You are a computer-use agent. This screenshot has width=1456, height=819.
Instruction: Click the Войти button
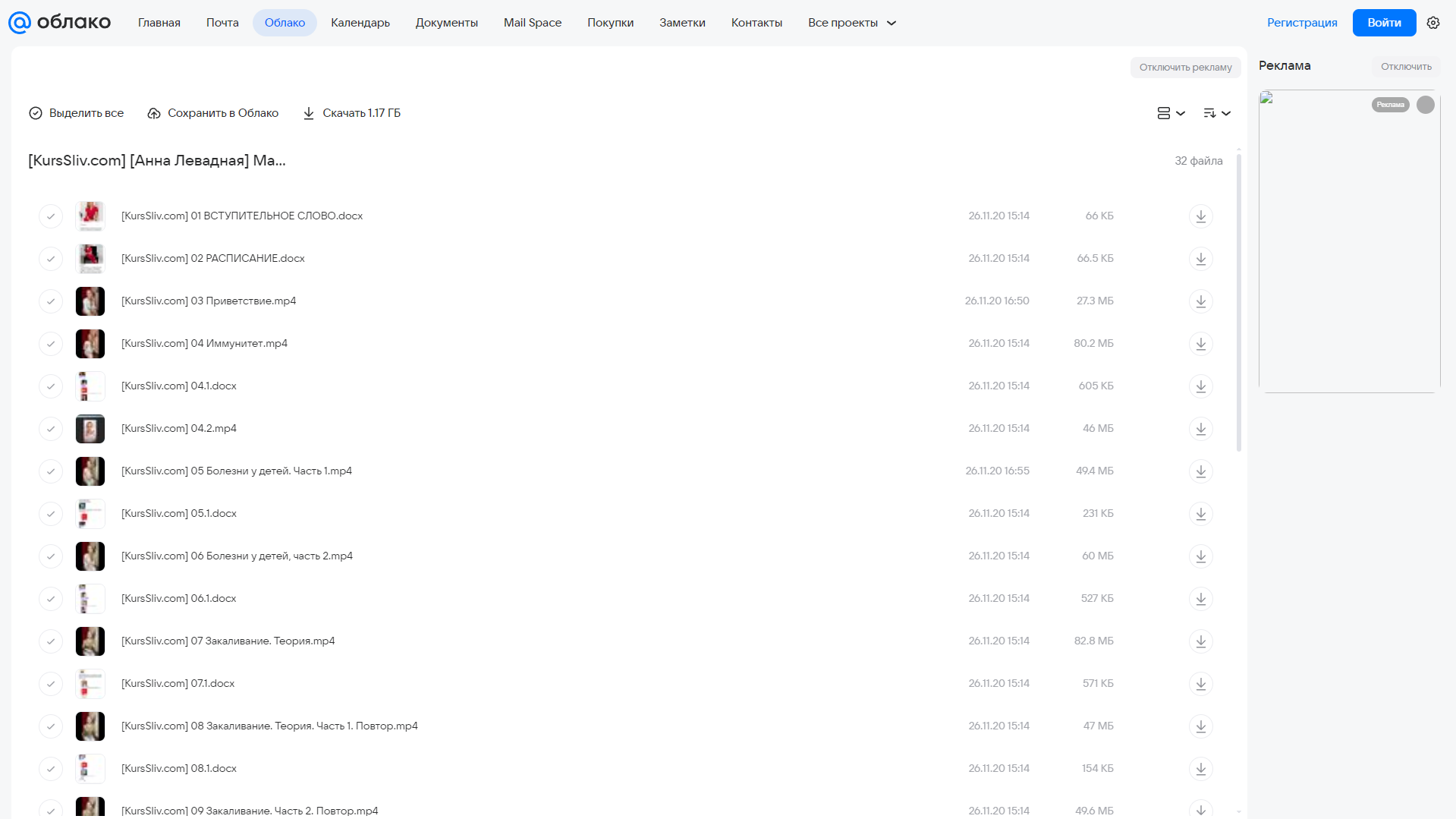1384,23
